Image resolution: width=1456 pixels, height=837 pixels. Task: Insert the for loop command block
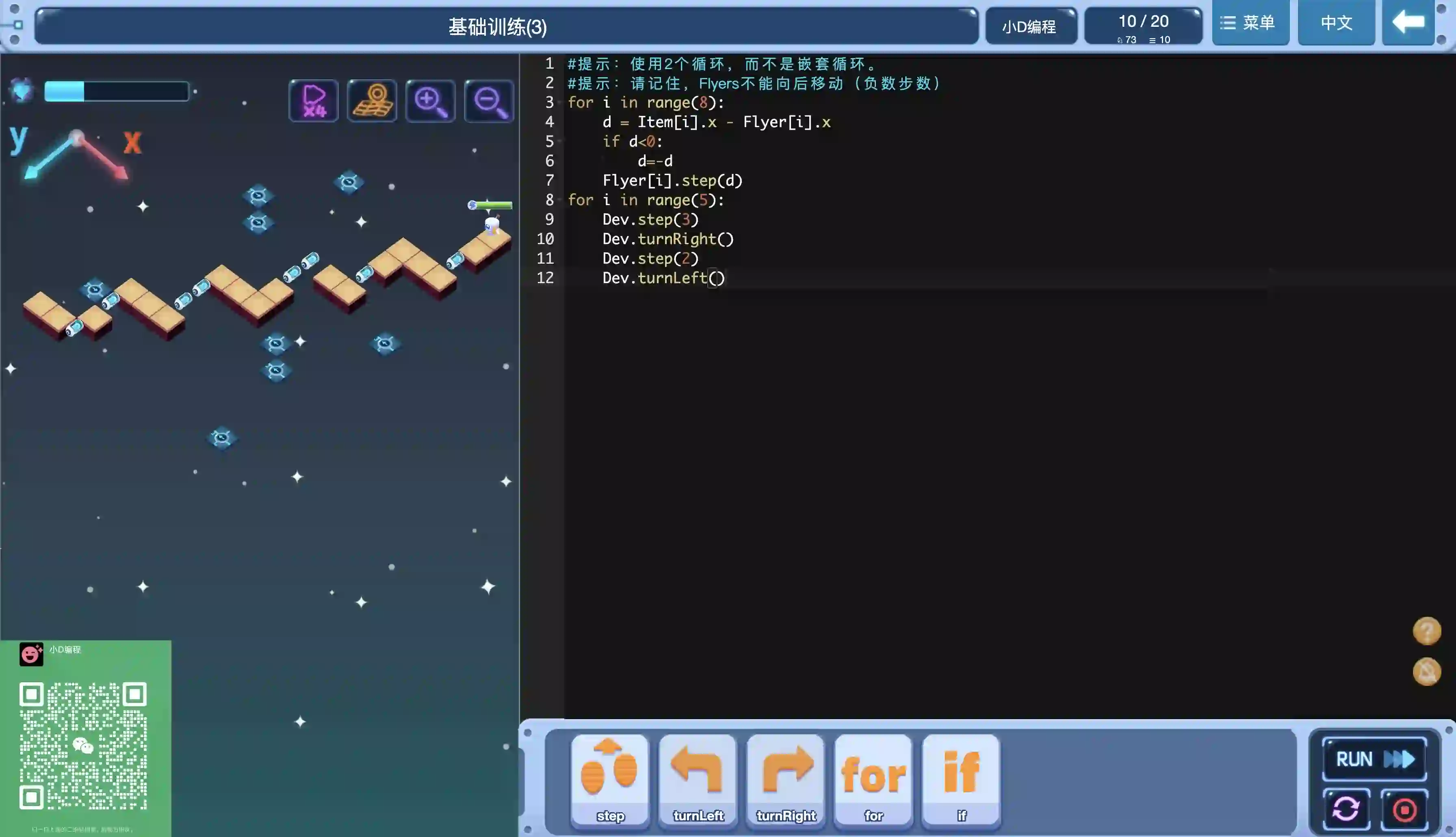point(873,780)
